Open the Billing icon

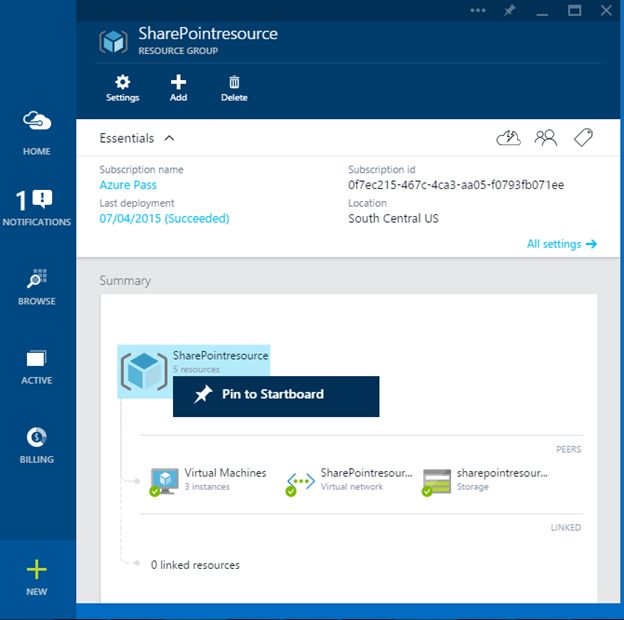(37, 437)
